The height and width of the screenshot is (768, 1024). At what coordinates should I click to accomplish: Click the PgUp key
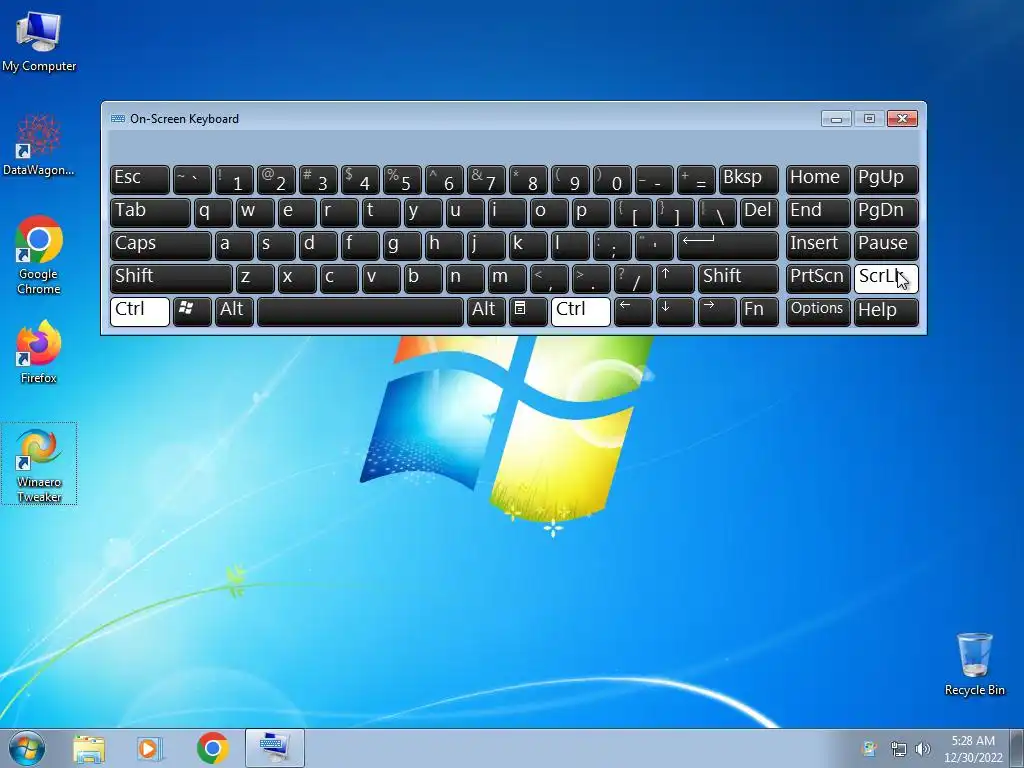pyautogui.click(x=886, y=179)
